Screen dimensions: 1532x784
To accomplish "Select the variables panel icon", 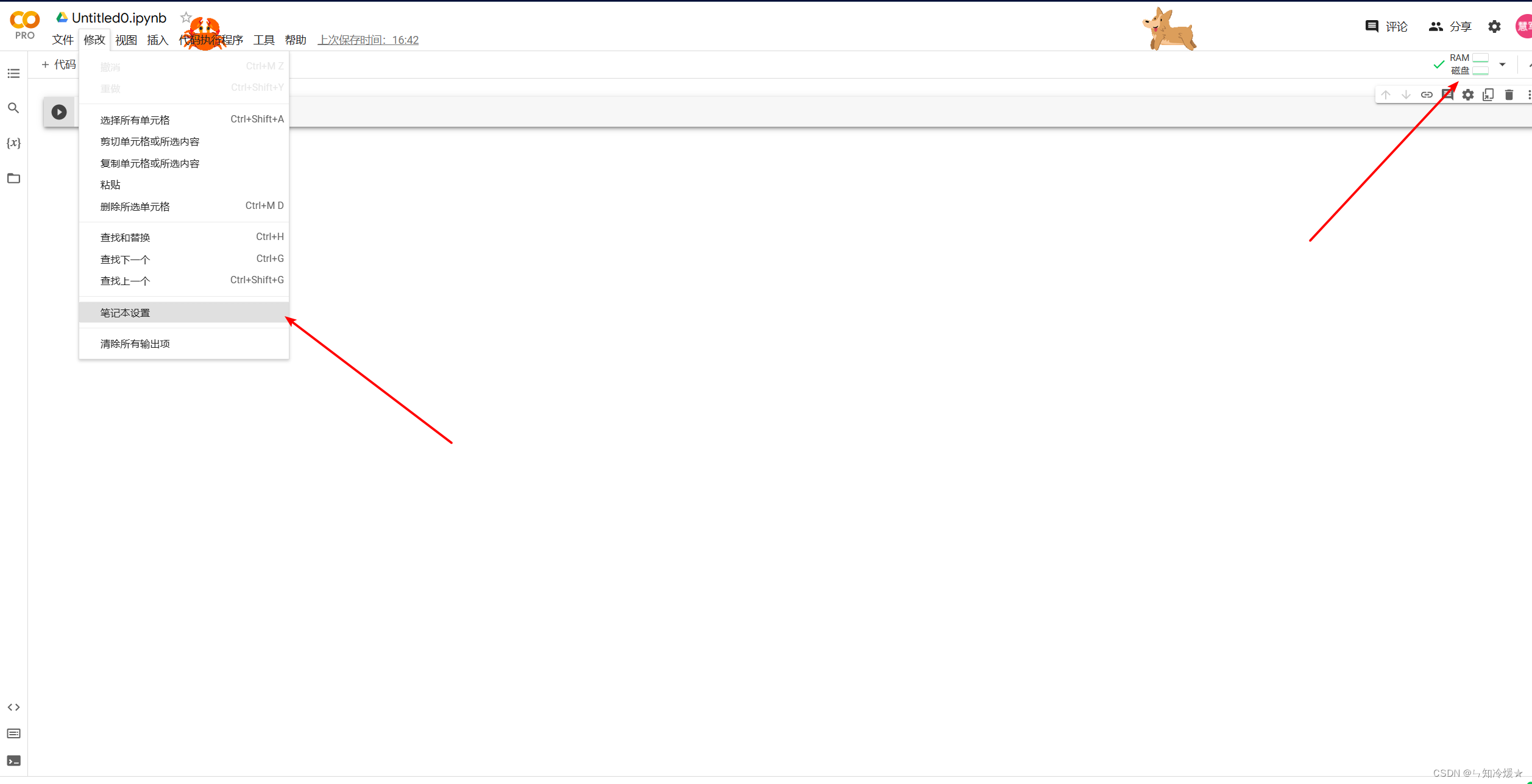I will tap(14, 142).
